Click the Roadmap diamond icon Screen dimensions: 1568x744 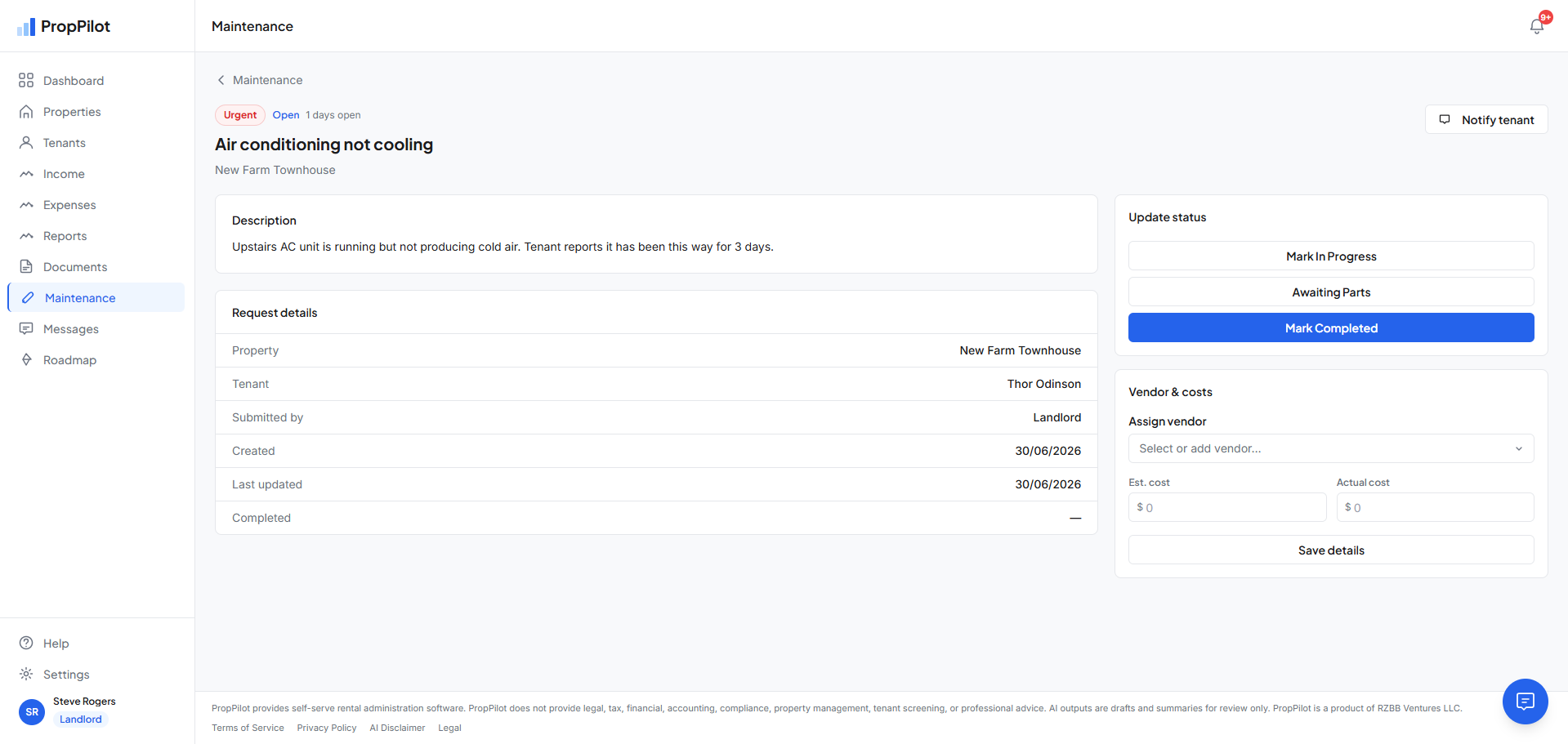point(26,359)
